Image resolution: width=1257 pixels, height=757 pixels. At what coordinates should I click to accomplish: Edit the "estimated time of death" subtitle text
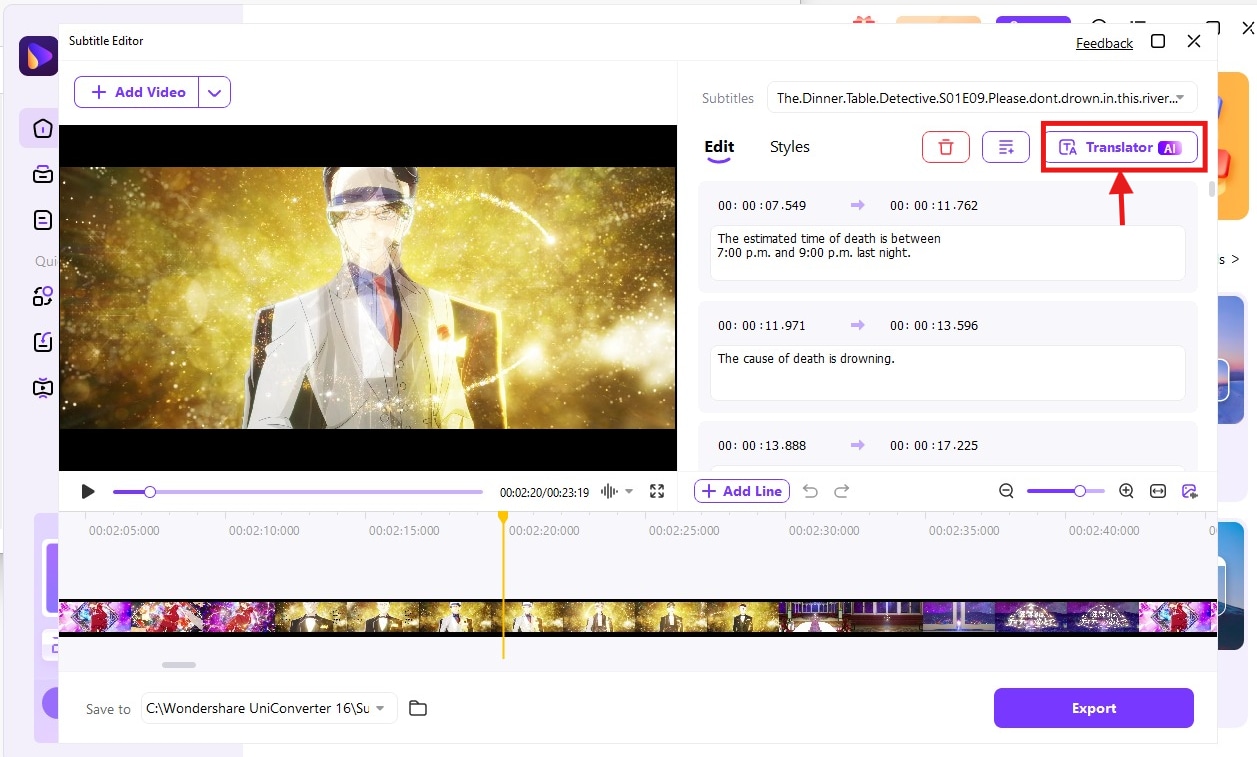pyautogui.click(x=947, y=253)
